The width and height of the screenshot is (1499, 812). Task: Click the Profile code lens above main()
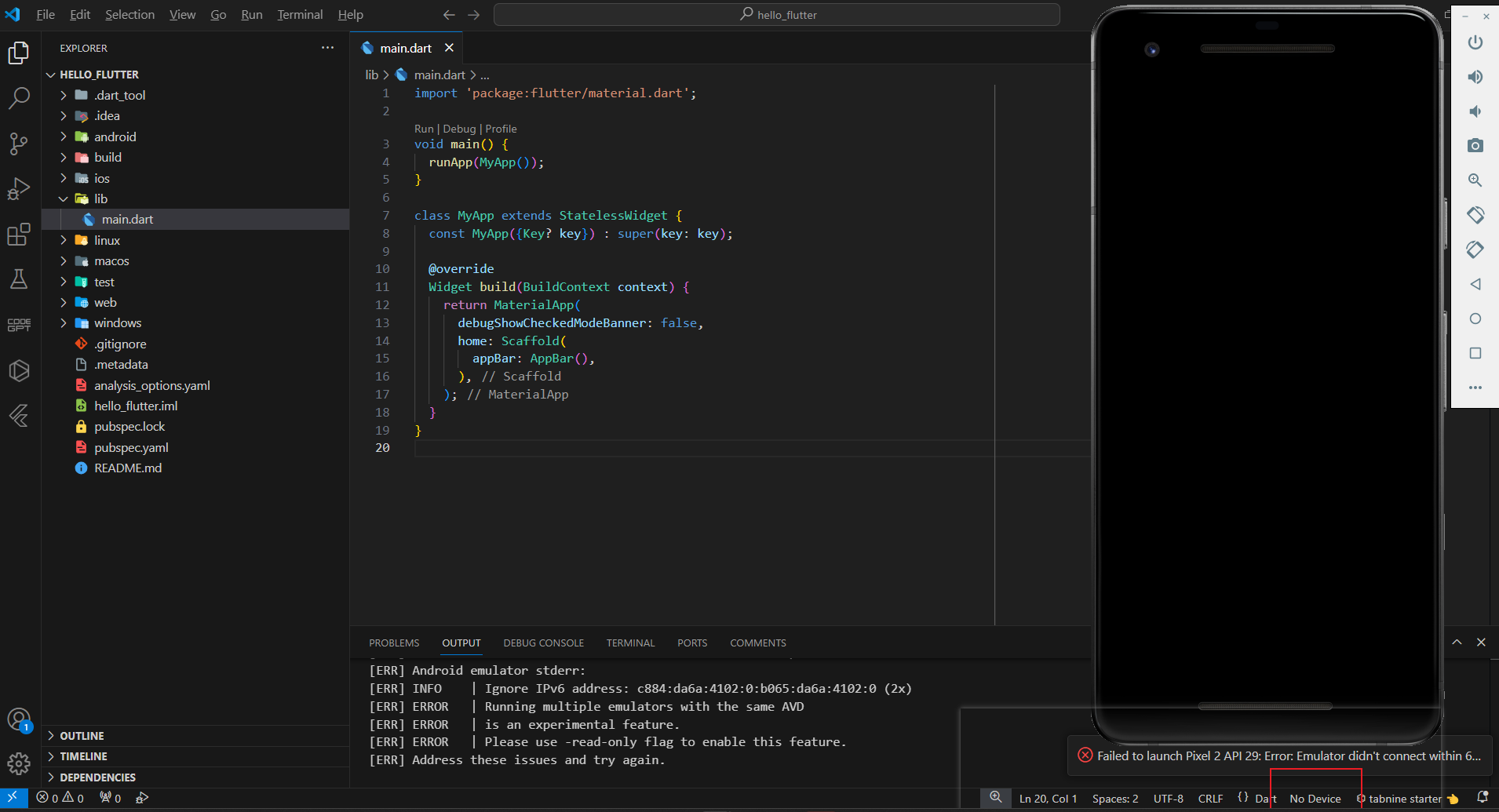(x=501, y=129)
